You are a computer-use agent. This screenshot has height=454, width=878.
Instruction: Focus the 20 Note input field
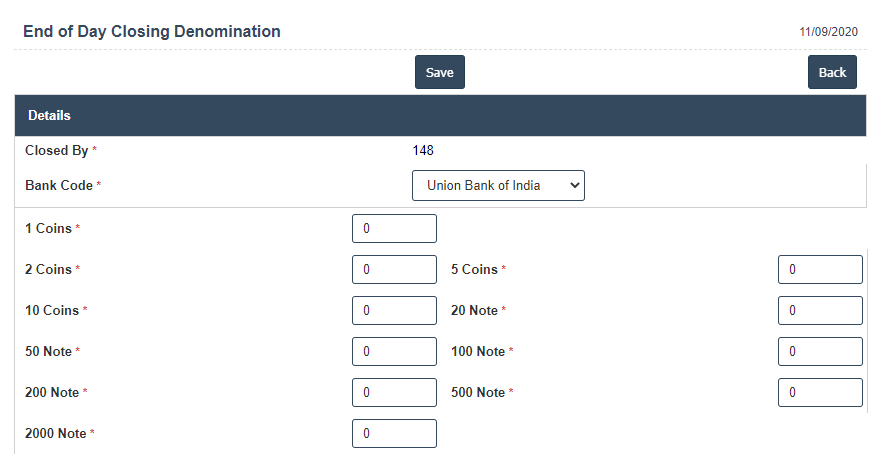pyautogui.click(x=820, y=310)
